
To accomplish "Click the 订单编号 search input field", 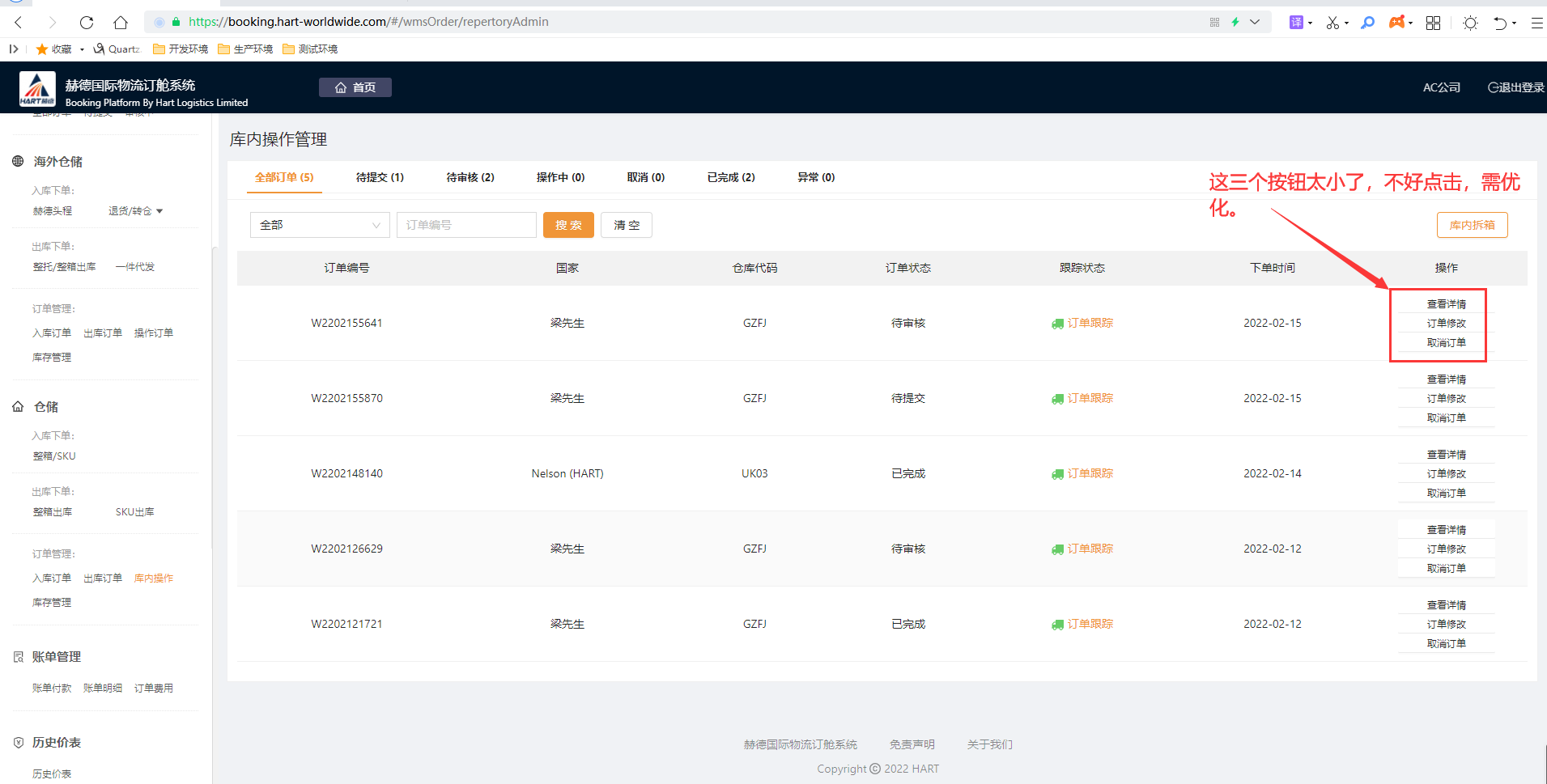I will (x=466, y=225).
